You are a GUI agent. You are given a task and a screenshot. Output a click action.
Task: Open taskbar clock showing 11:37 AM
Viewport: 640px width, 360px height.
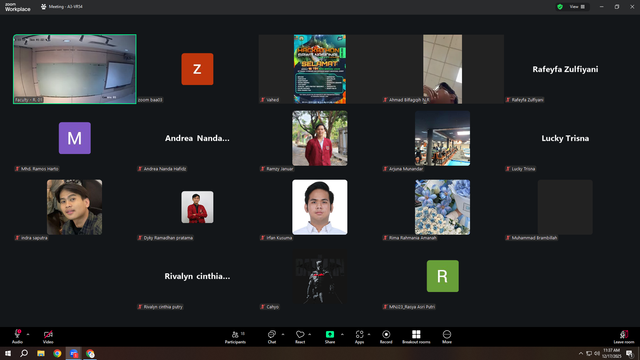611,353
